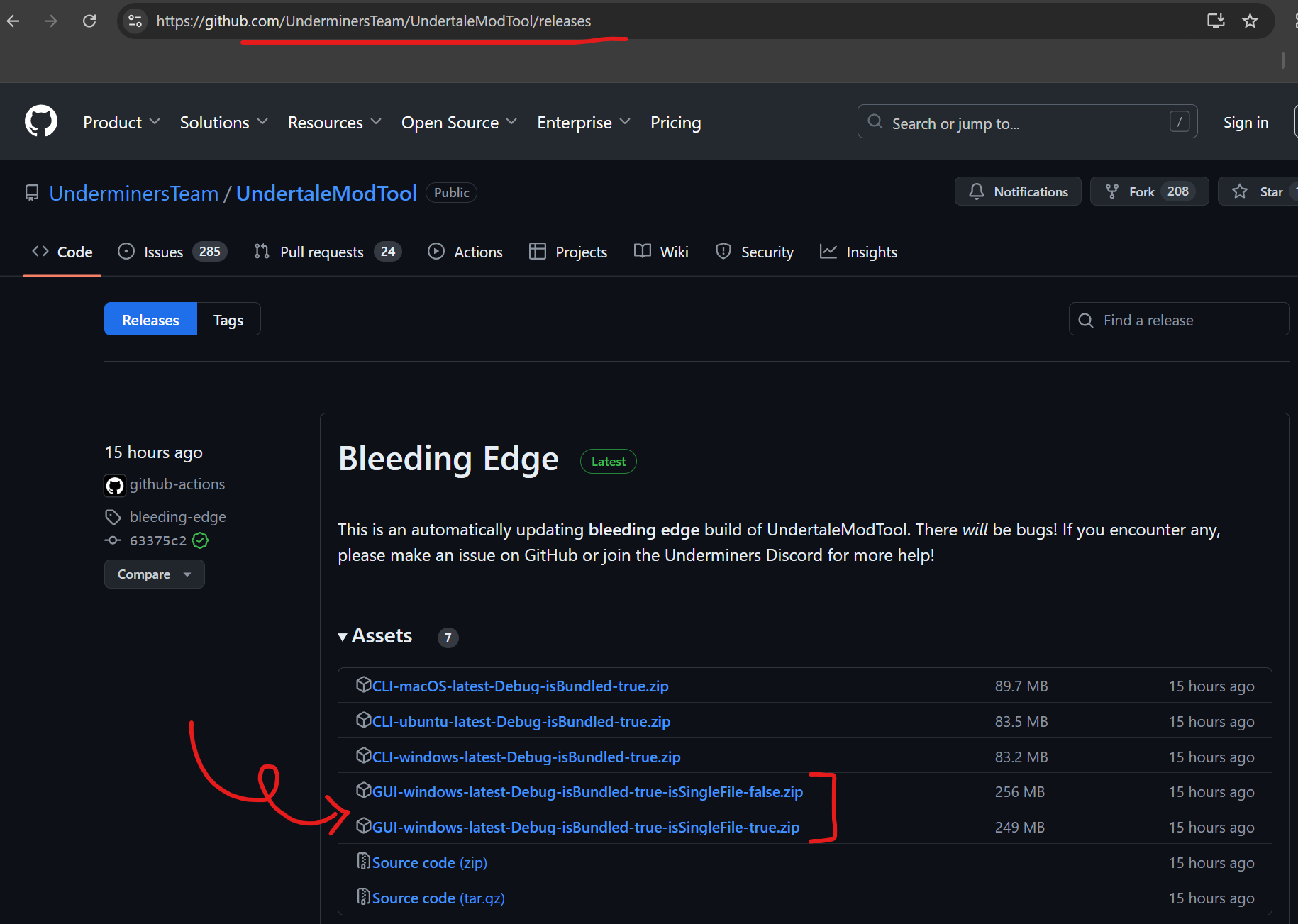This screenshot has width=1298, height=924.
Task: Click zip file icon for Source code (zip)
Action: click(364, 861)
